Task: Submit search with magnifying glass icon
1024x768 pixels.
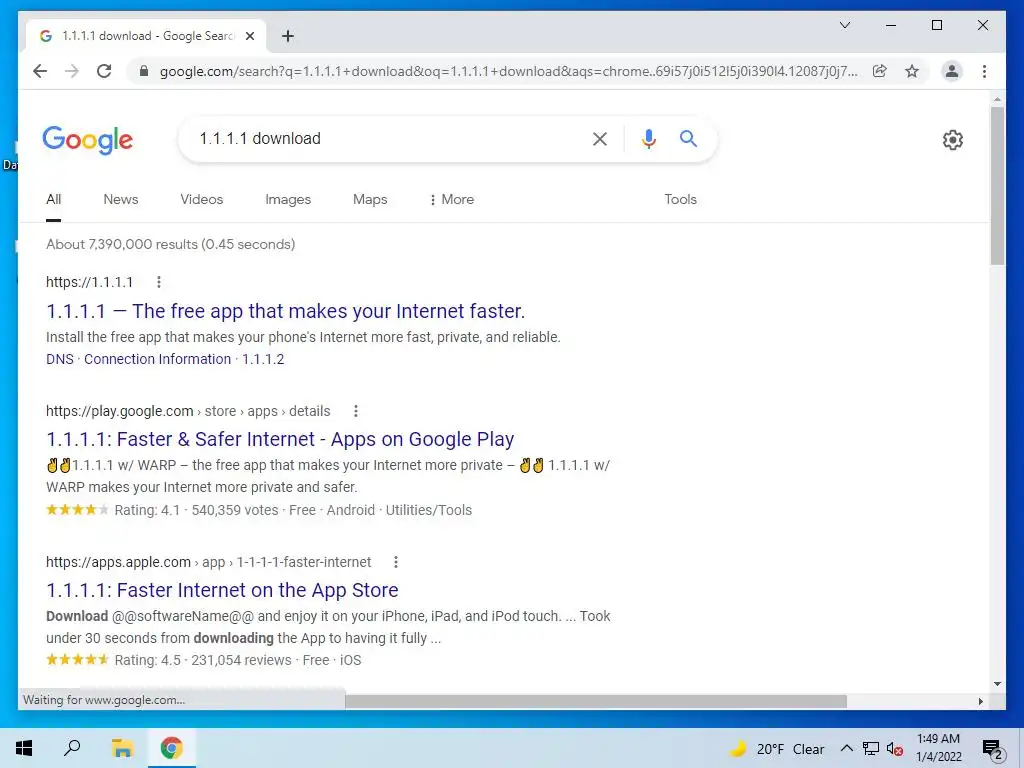Action: point(688,138)
